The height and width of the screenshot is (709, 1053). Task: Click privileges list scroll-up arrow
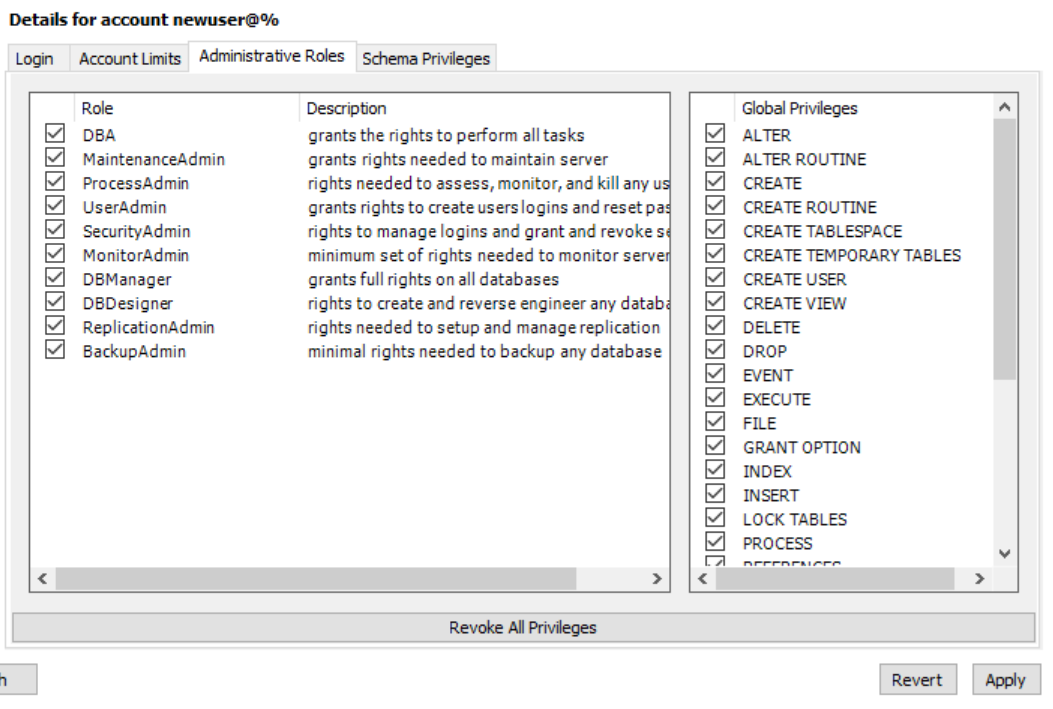point(1005,107)
